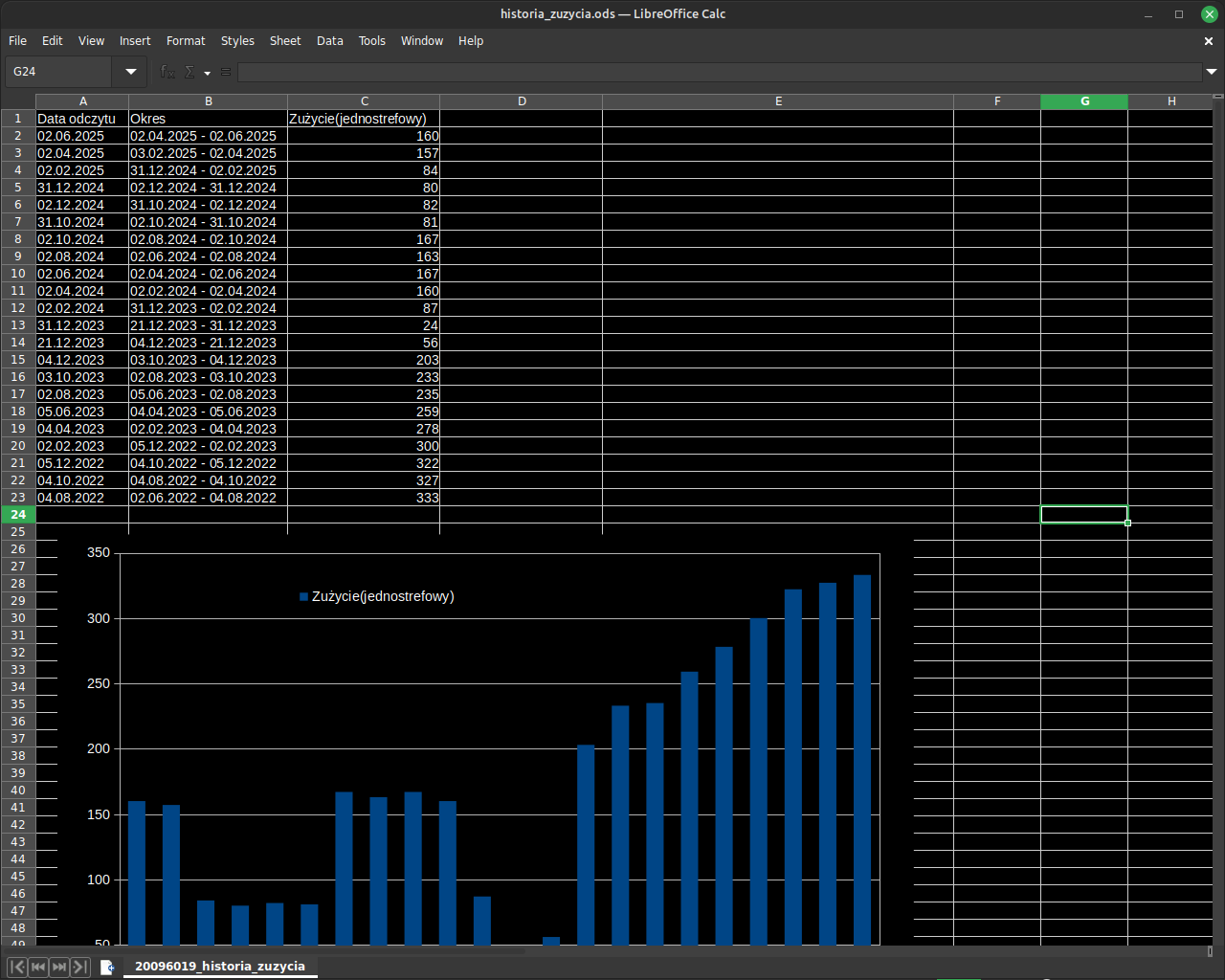Open the Data menu
This screenshot has width=1225, height=980.
click(329, 40)
